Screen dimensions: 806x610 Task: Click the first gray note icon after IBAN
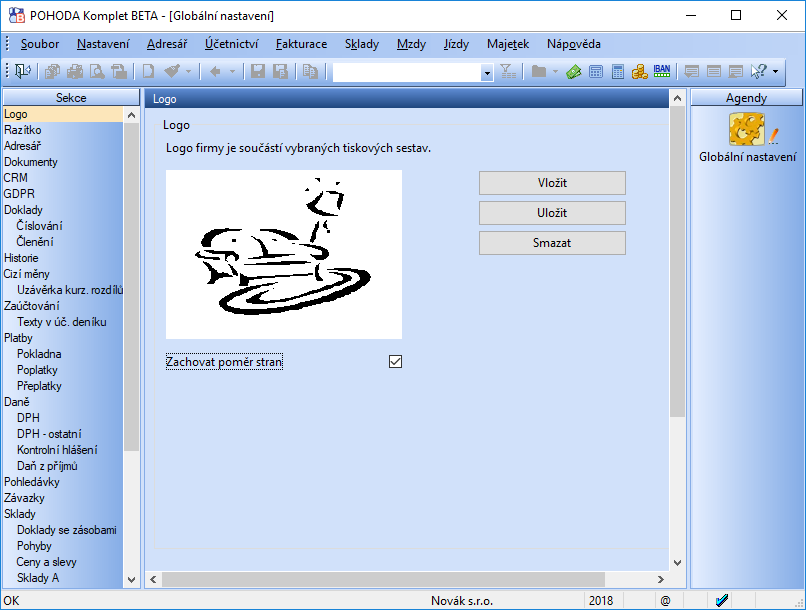(691, 71)
